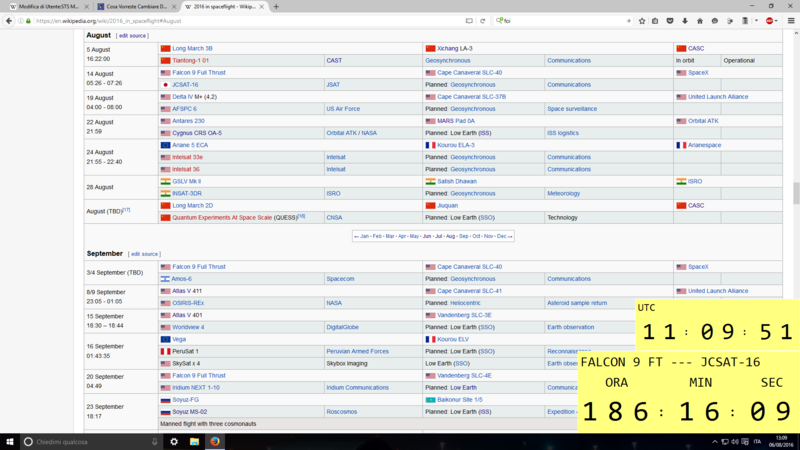Switch to 'Cosa Vorreste Cambiare D...' tab
Viewport: 800px width, 450px height.
tap(137, 7)
